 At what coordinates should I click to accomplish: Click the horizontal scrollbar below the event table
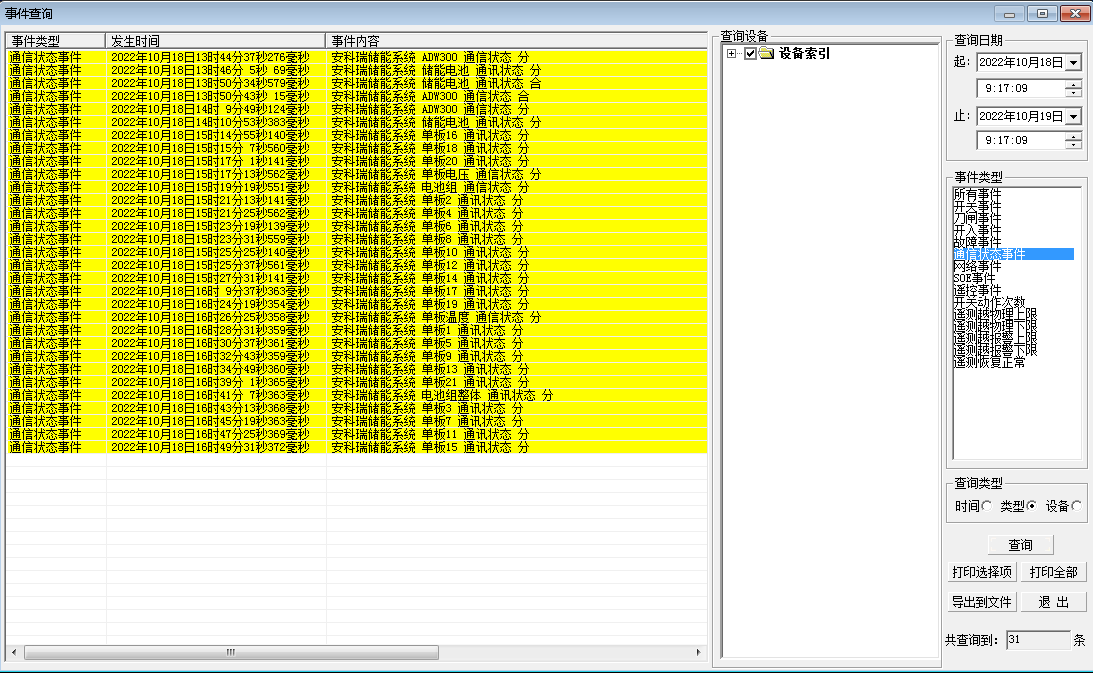230,651
